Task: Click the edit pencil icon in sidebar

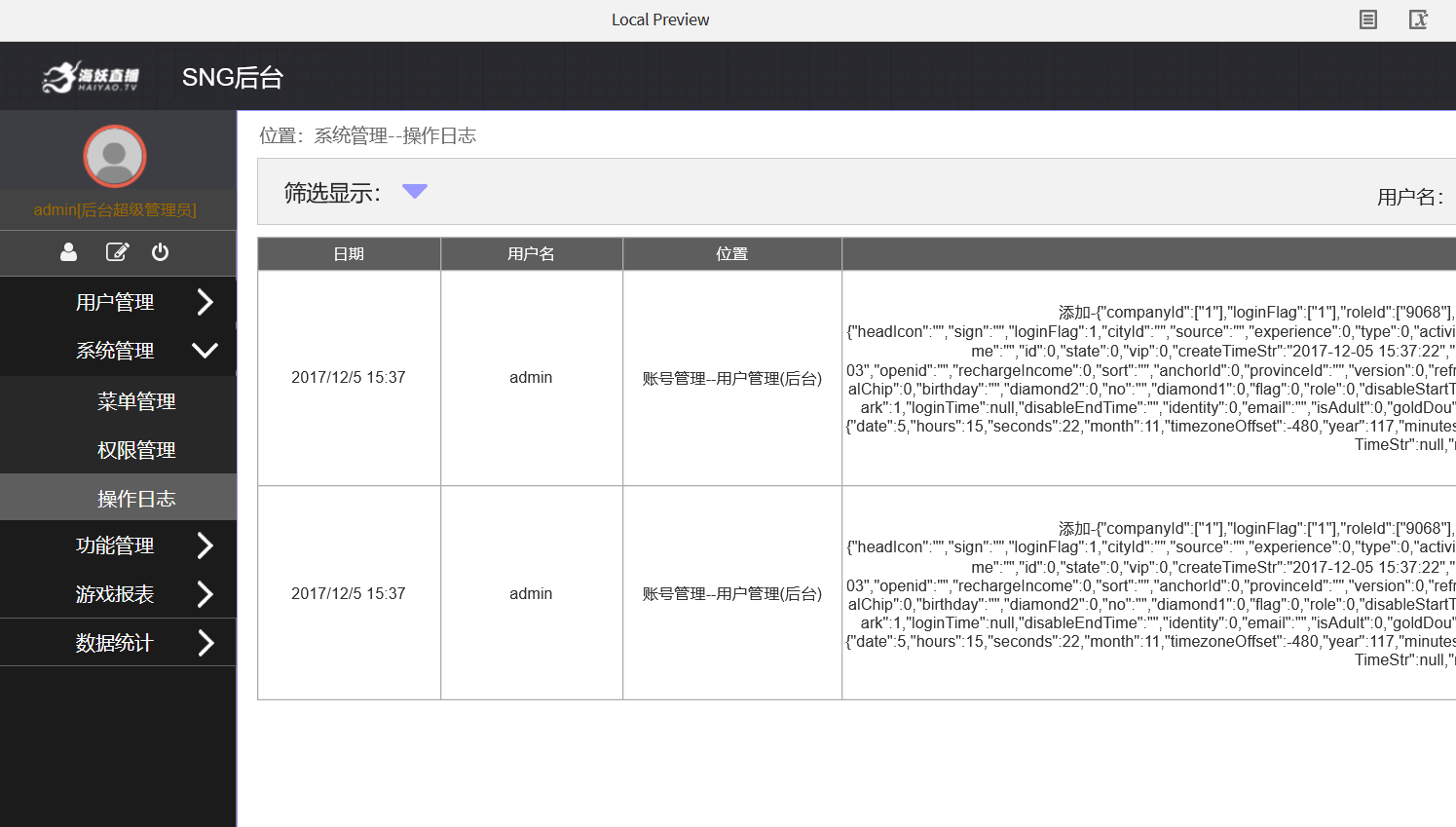Action: (117, 252)
